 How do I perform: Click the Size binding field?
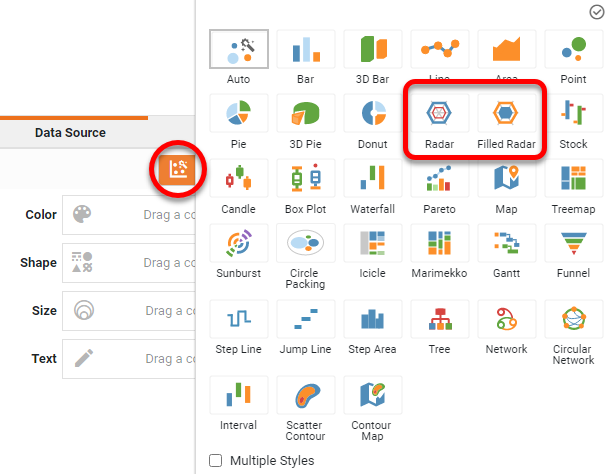pos(130,311)
